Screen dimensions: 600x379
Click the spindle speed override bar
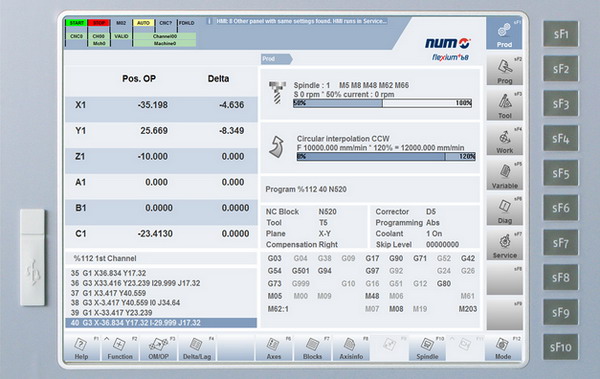[x=383, y=103]
